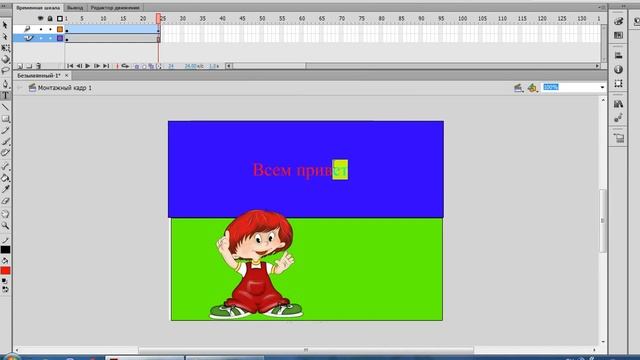Select the Pencil tool
Image resolution: width=640 pixels, height=360 pixels.
pos(5,130)
